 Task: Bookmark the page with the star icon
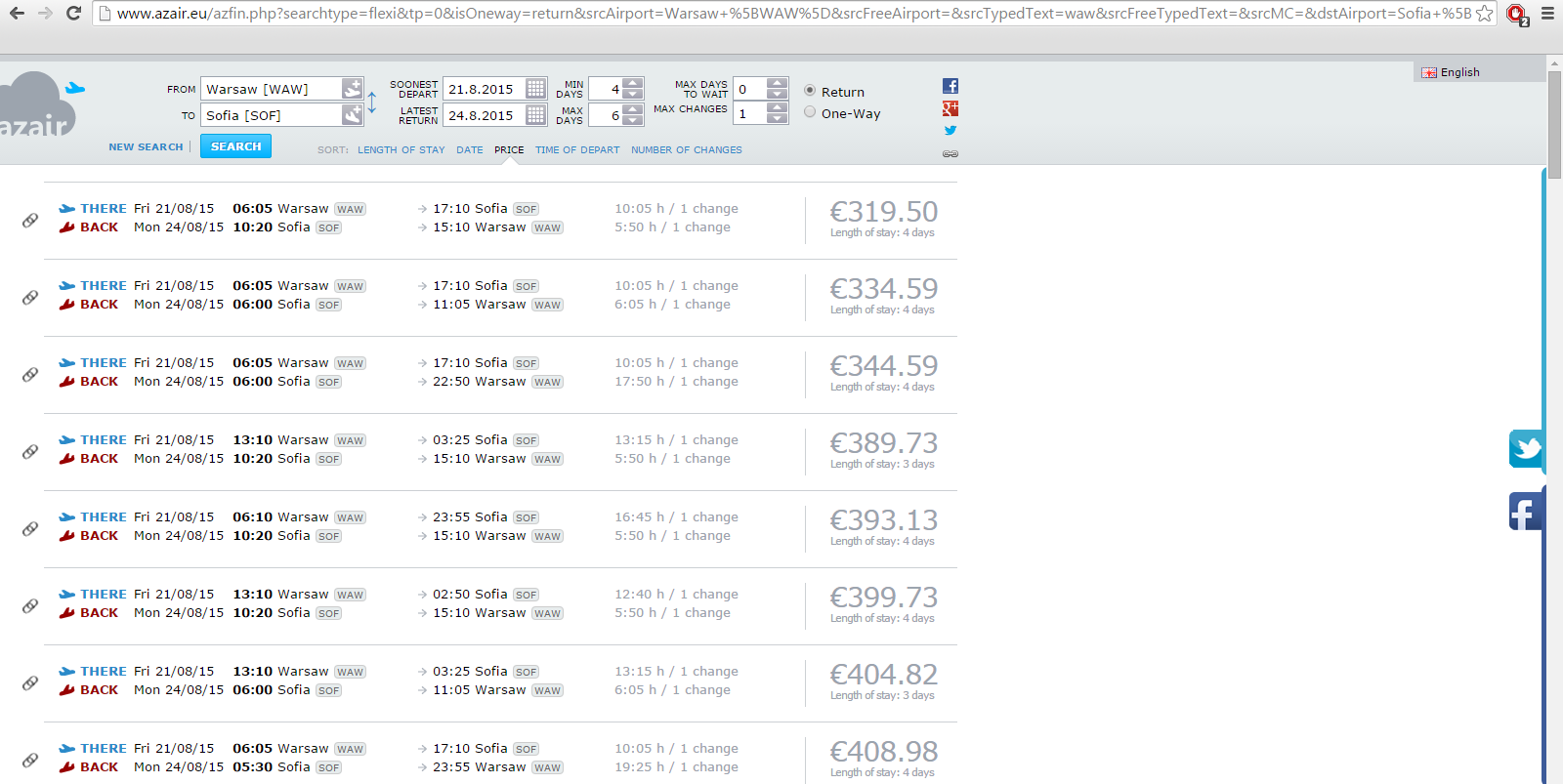click(1484, 14)
